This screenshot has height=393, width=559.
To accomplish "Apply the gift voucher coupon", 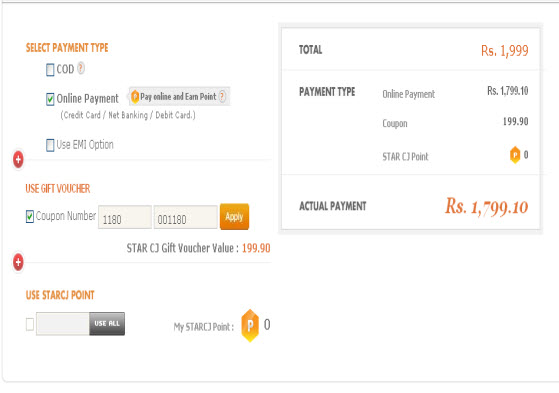I will click(234, 216).
